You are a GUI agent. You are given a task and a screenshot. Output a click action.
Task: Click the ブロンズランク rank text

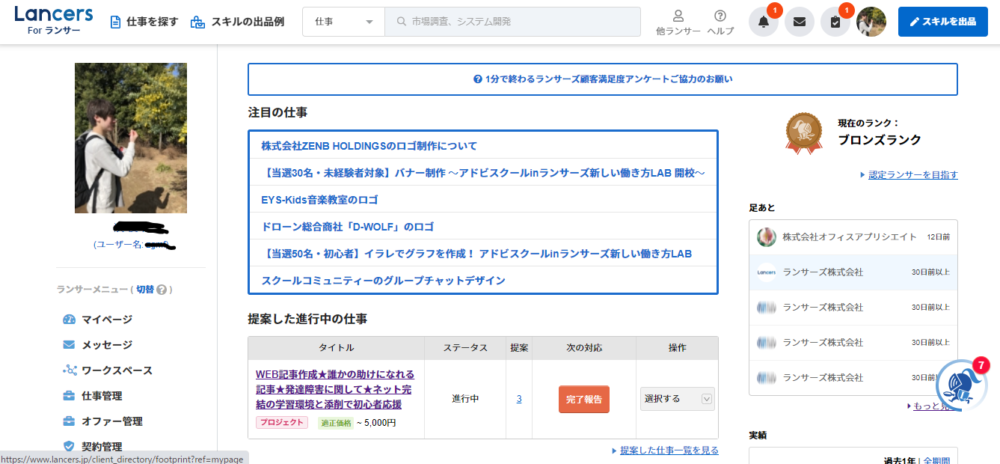click(879, 140)
